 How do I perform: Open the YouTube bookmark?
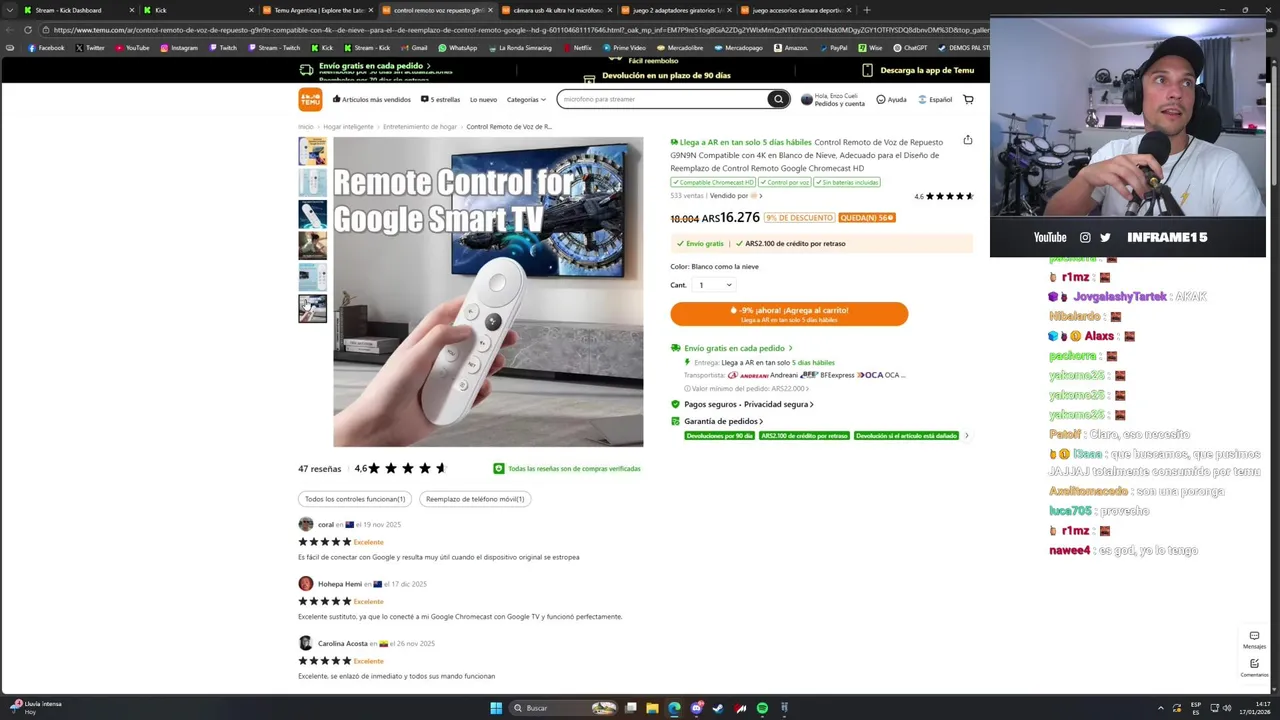(132, 47)
